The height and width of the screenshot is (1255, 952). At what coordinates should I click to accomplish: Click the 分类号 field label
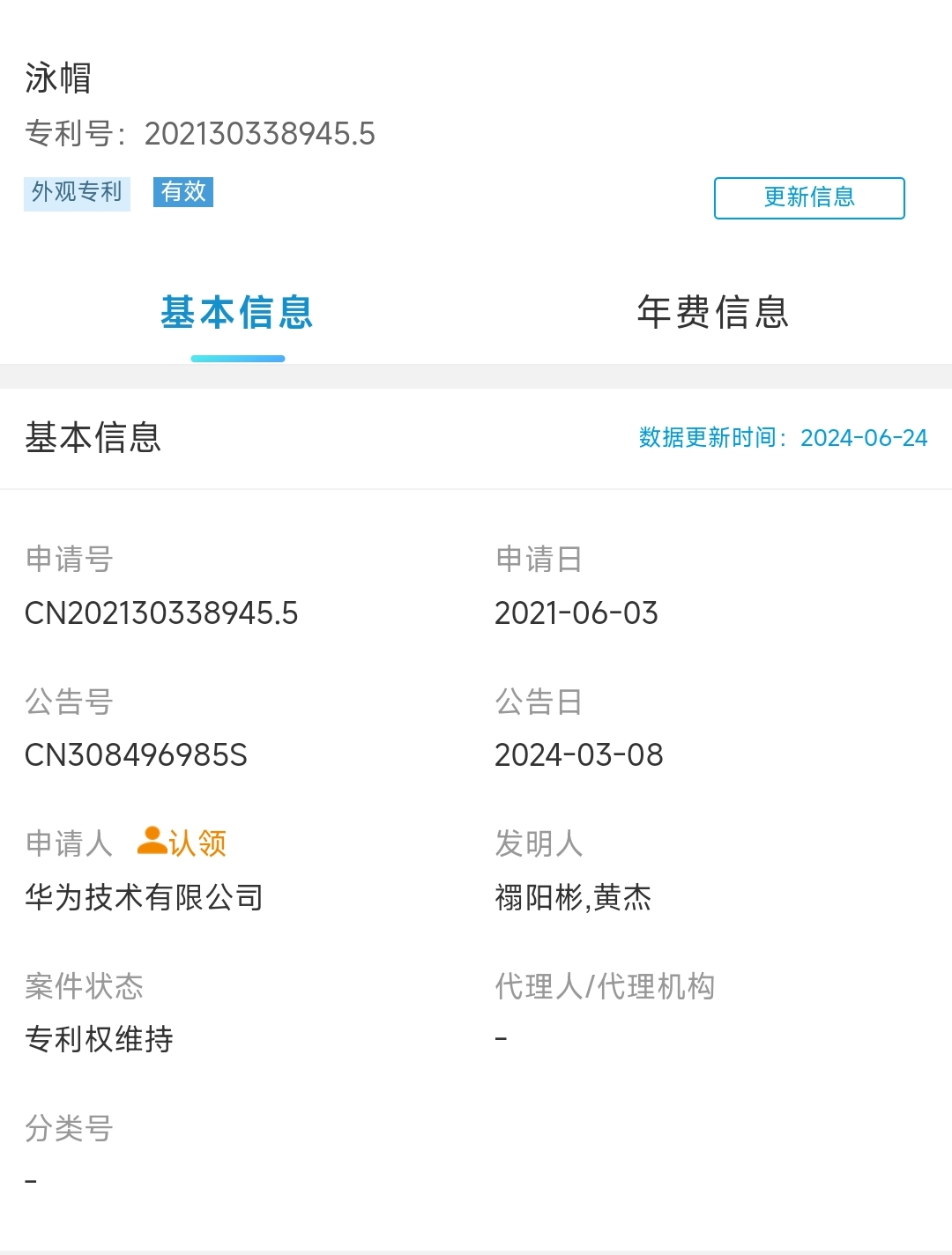(69, 1128)
